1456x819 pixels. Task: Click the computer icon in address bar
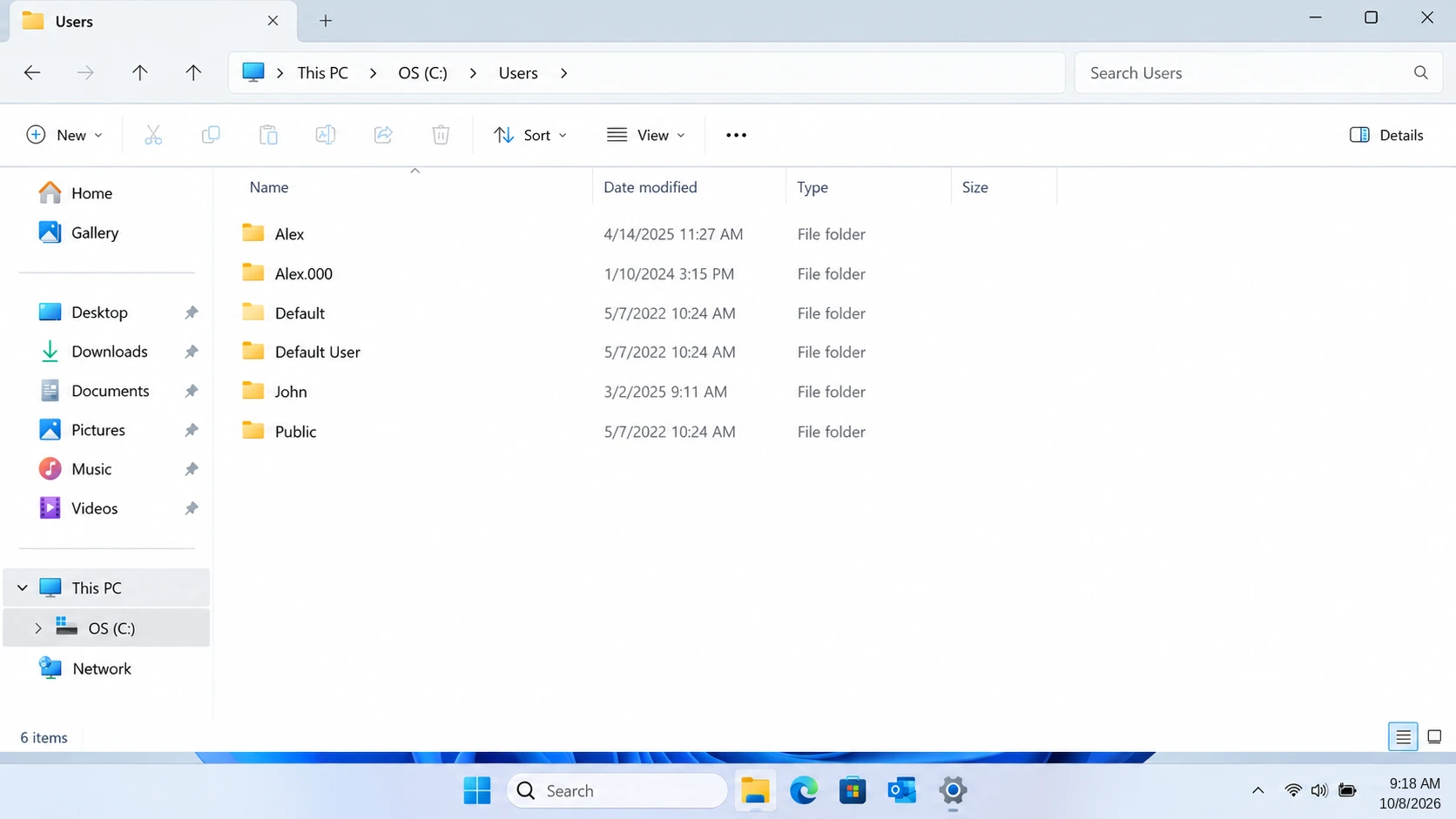[x=253, y=72]
